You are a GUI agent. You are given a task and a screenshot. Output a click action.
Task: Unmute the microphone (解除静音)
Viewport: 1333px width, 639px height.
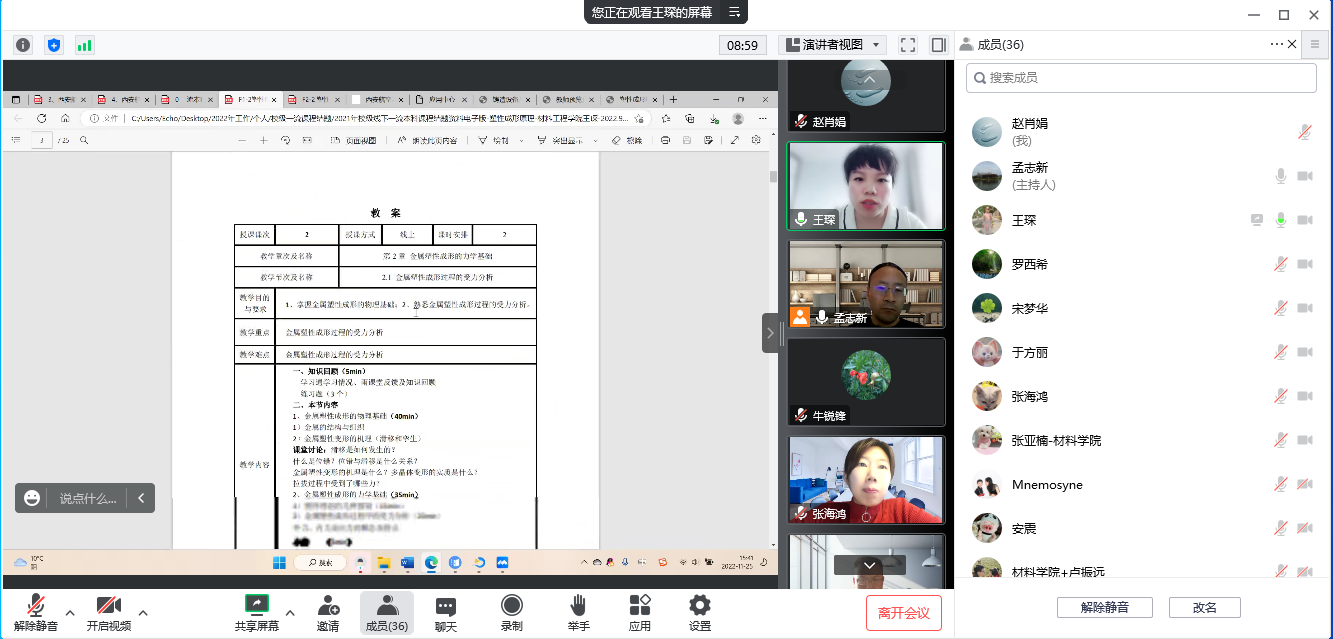click(36, 612)
